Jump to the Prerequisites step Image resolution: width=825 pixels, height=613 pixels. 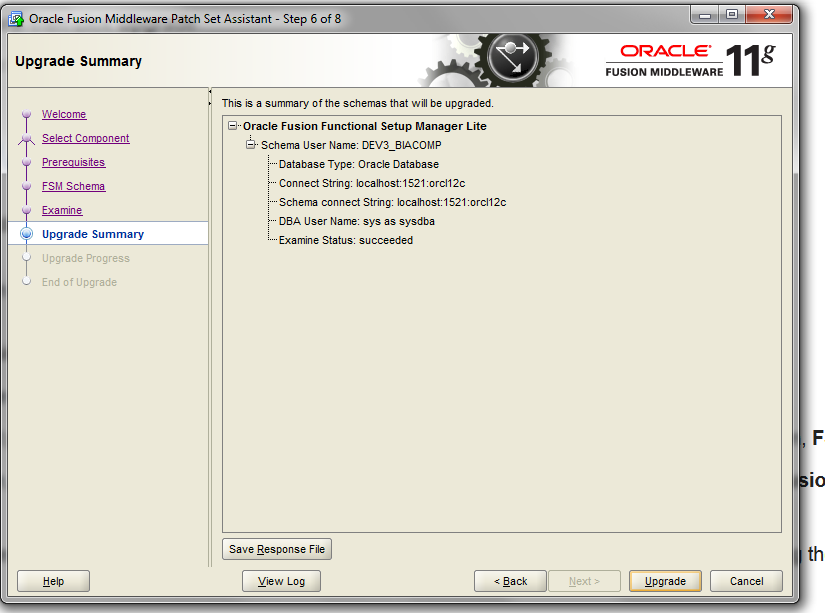[74, 162]
